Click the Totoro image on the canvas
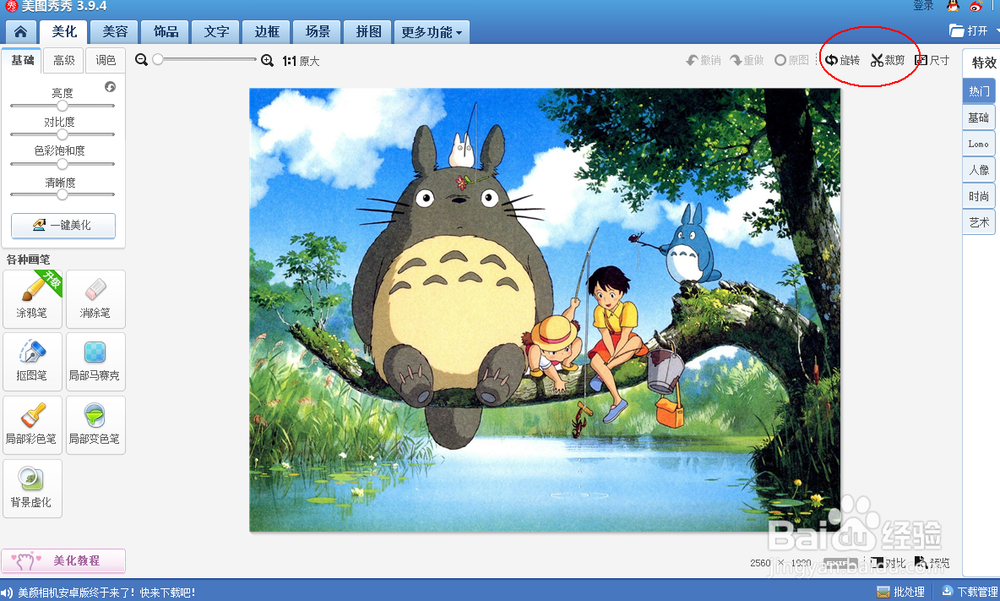The image size is (1000, 601). tap(545, 310)
